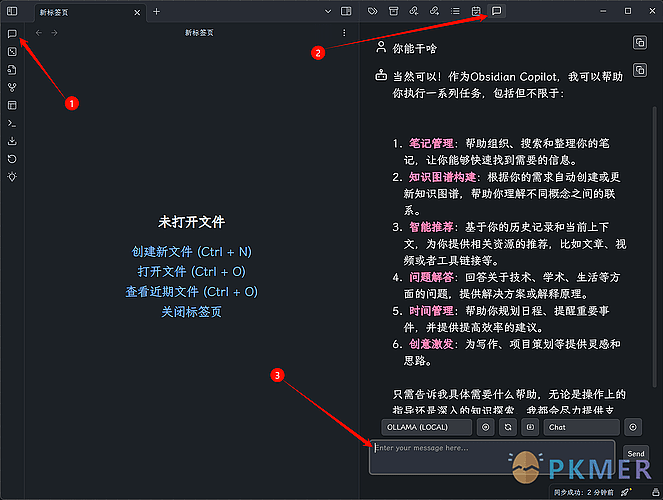Click the pink 智能推荐 text
The height and width of the screenshot is (500, 663).
pos(431,227)
